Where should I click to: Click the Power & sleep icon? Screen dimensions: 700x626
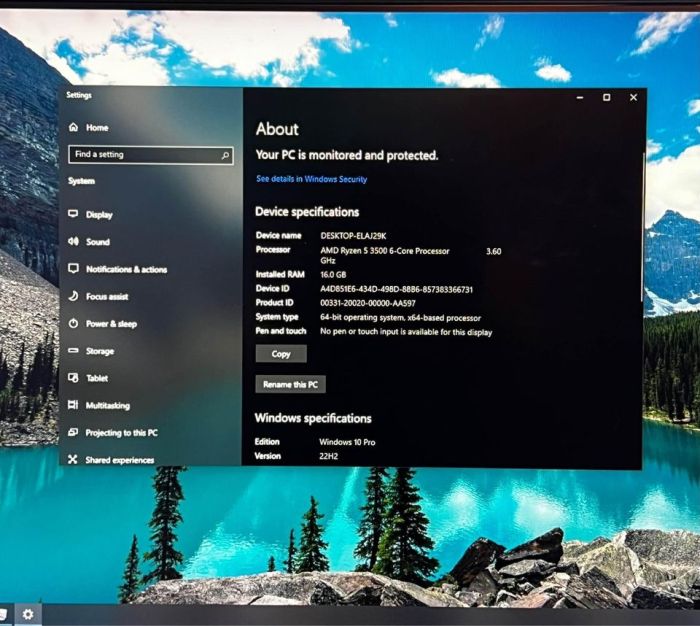pyautogui.click(x=73, y=323)
